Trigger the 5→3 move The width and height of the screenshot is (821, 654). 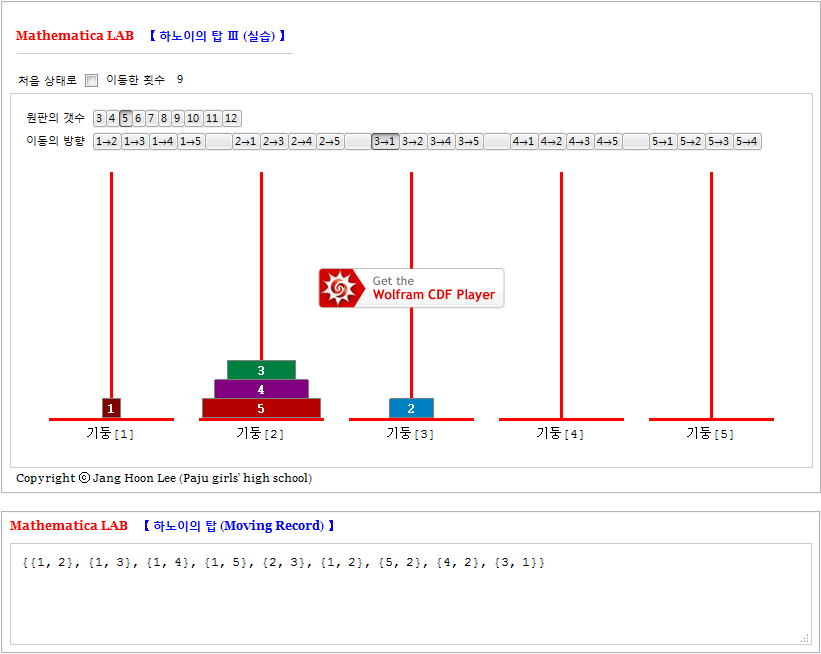point(719,141)
